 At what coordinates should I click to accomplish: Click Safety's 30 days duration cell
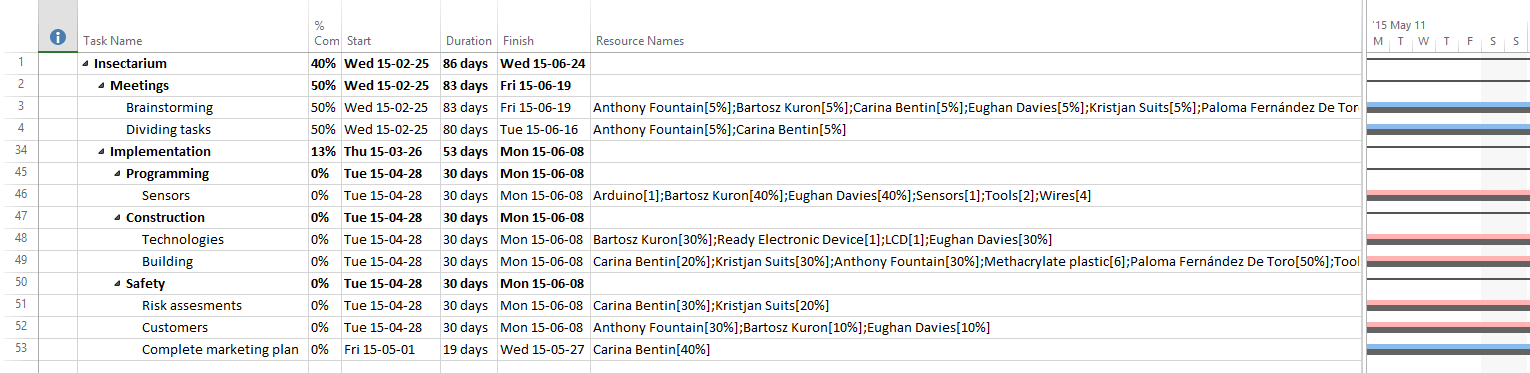point(469,284)
